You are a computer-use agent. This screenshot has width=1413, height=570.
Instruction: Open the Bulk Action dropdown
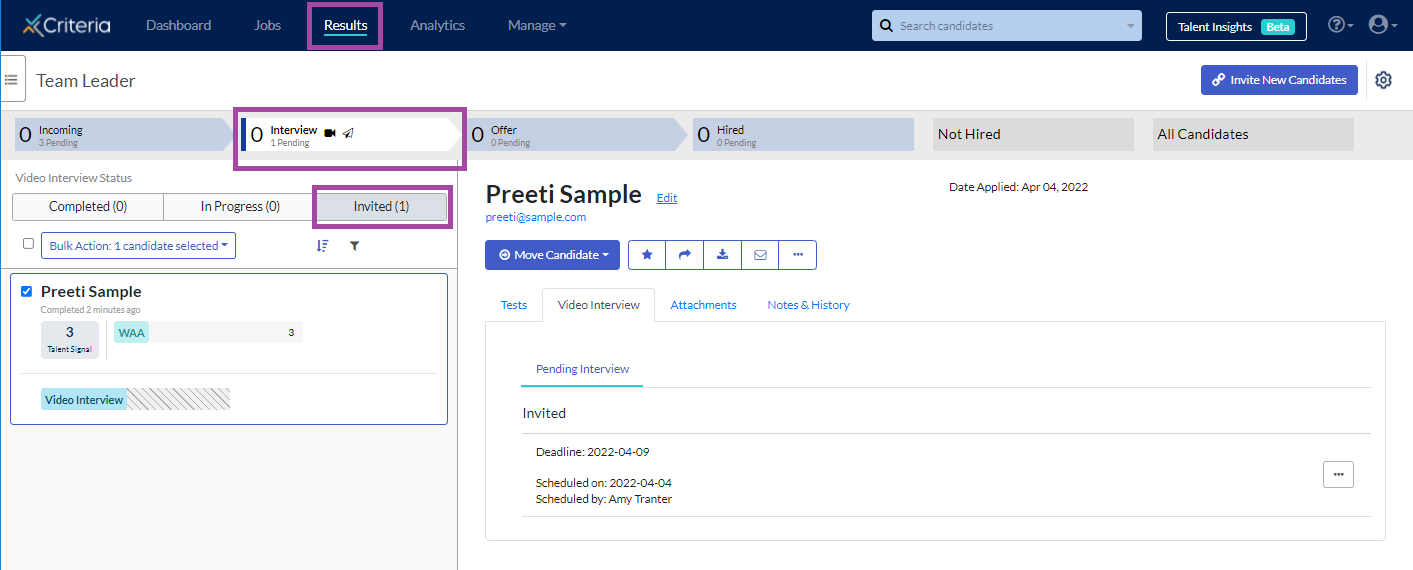tap(138, 245)
